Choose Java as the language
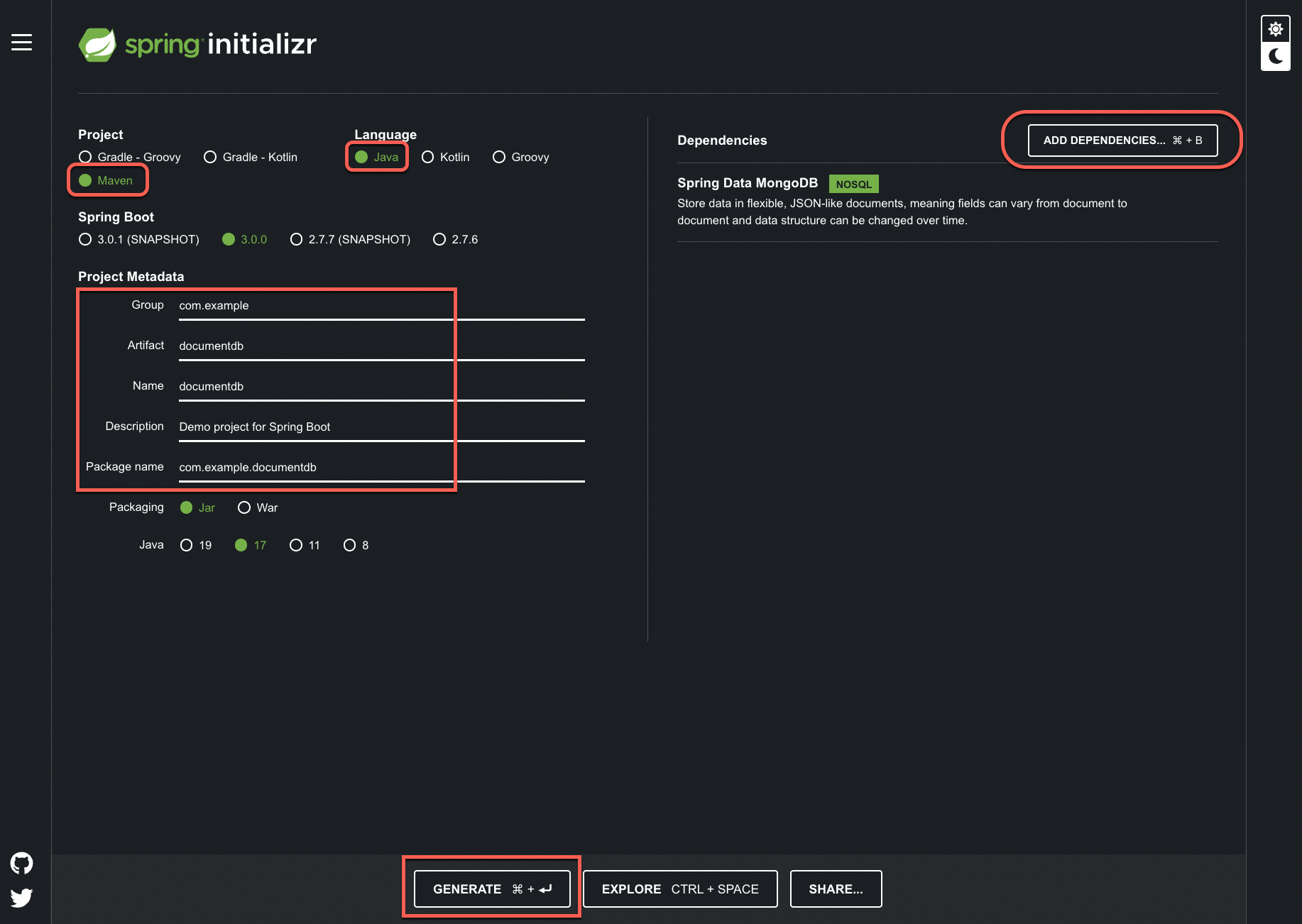 [x=377, y=157]
